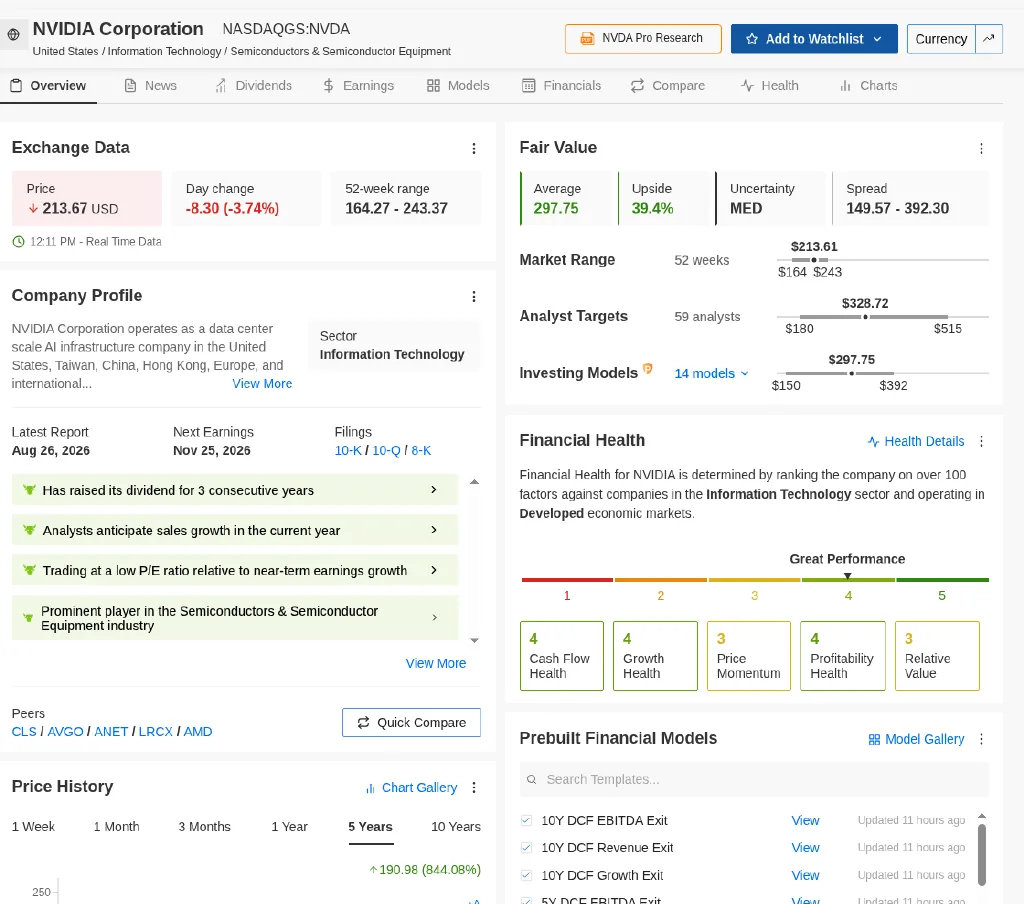Image resolution: width=1024 pixels, height=904 pixels.
Task: Switch to the Overview tab
Action: pos(48,86)
